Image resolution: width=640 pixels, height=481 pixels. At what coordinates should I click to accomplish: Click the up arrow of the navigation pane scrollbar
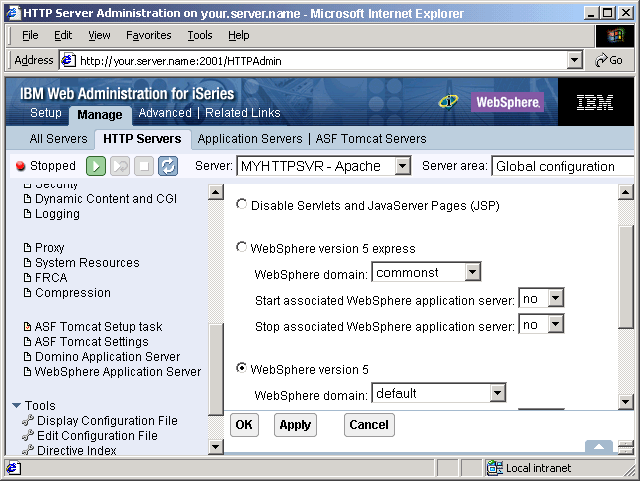[x=216, y=192]
